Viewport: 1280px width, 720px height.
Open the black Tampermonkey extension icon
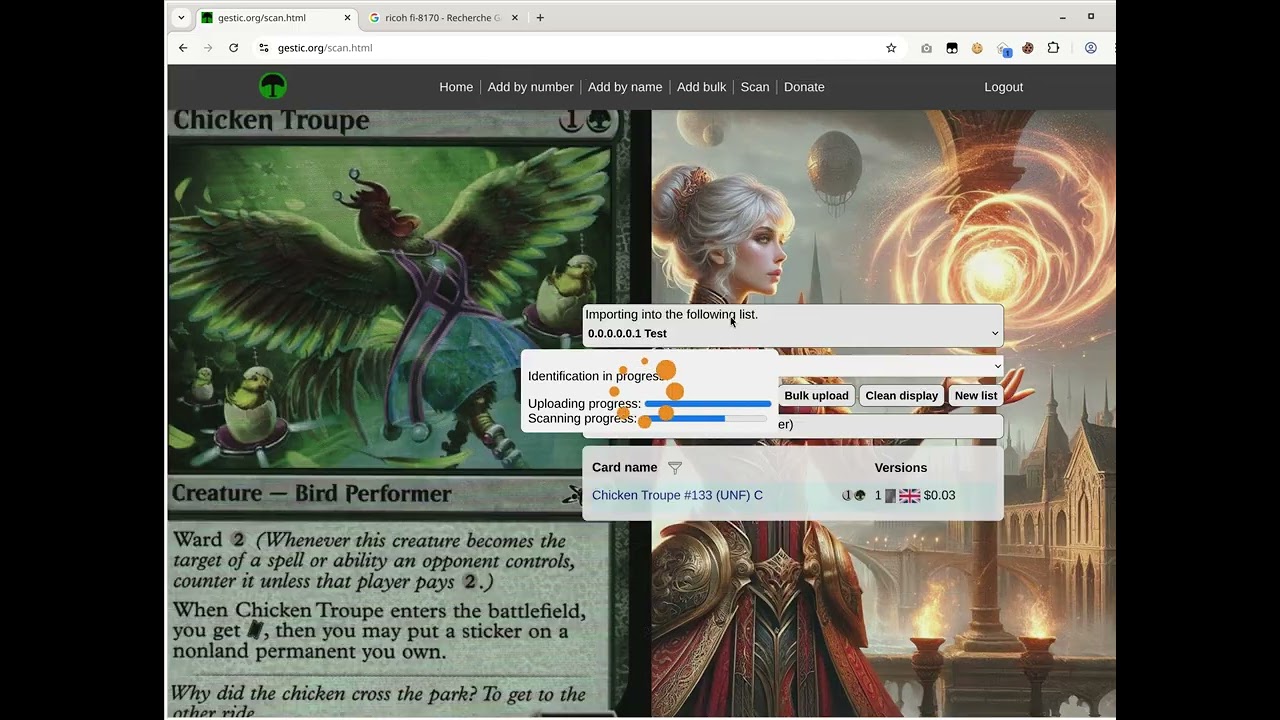952,48
